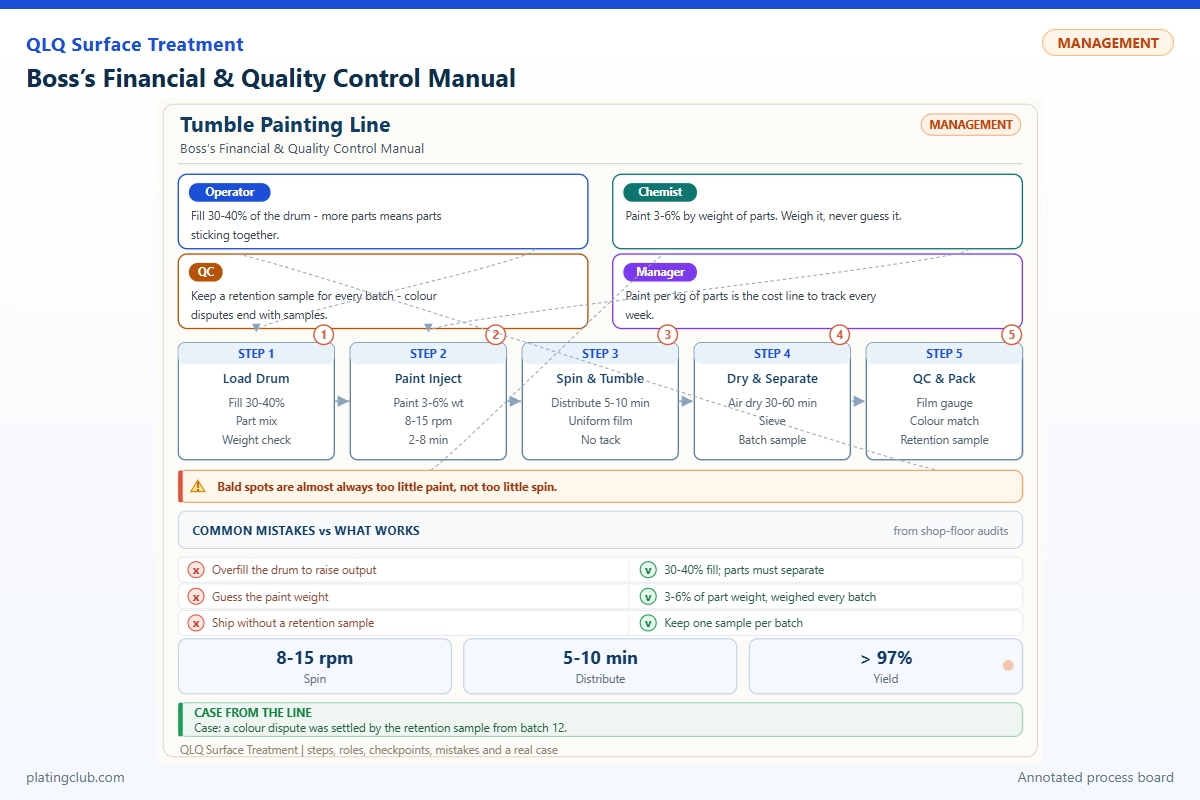Viewport: 1200px width, 800px height.
Task: Click the red X icon beside Guess the paint weight
Action: point(197,597)
